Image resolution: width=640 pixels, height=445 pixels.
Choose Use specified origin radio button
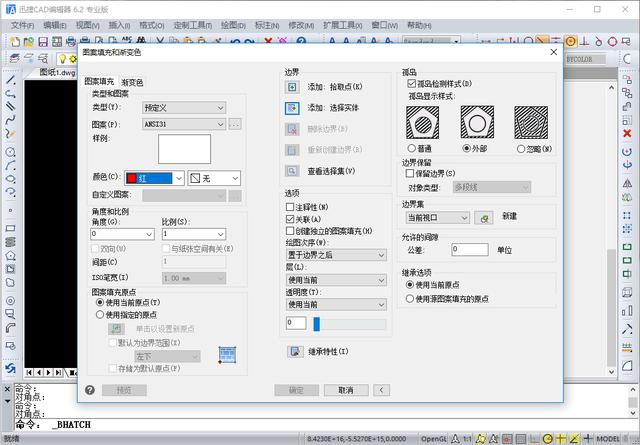point(100,315)
